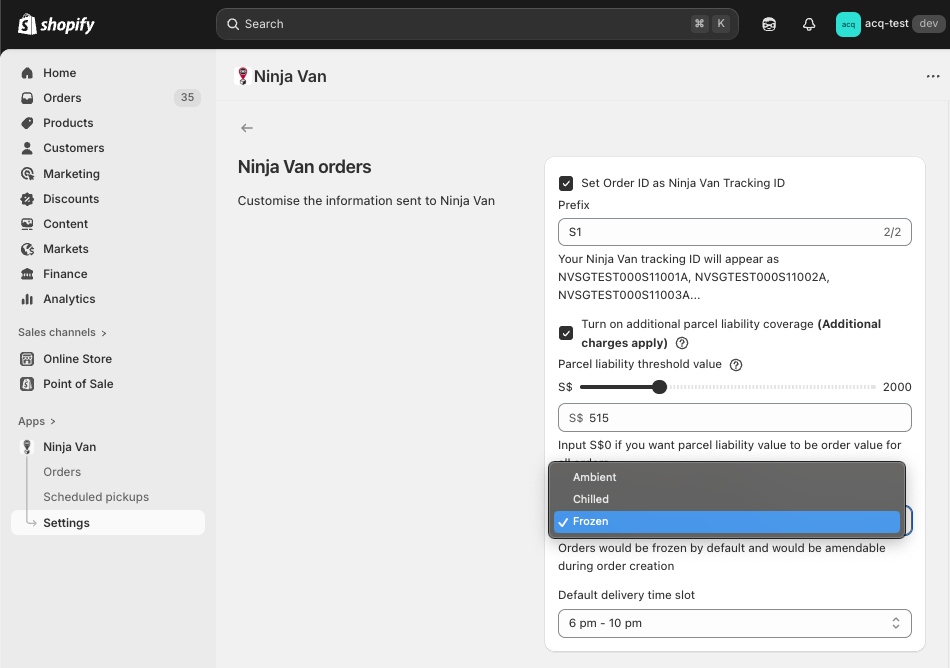Open the Analytics page

point(69,299)
